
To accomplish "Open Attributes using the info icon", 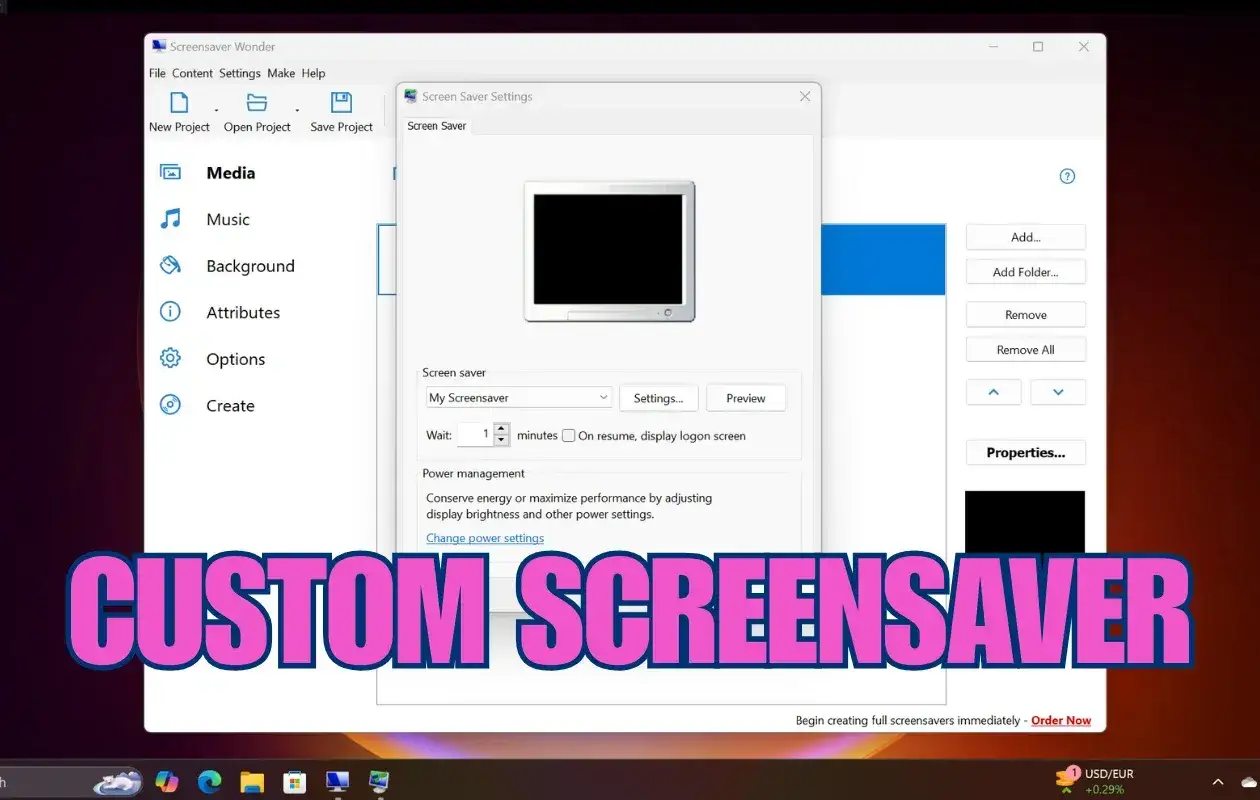I will 171,312.
